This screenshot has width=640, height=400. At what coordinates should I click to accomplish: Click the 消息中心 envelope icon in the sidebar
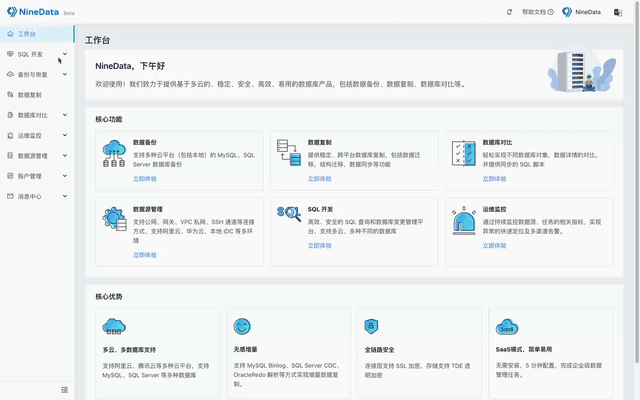coord(10,196)
